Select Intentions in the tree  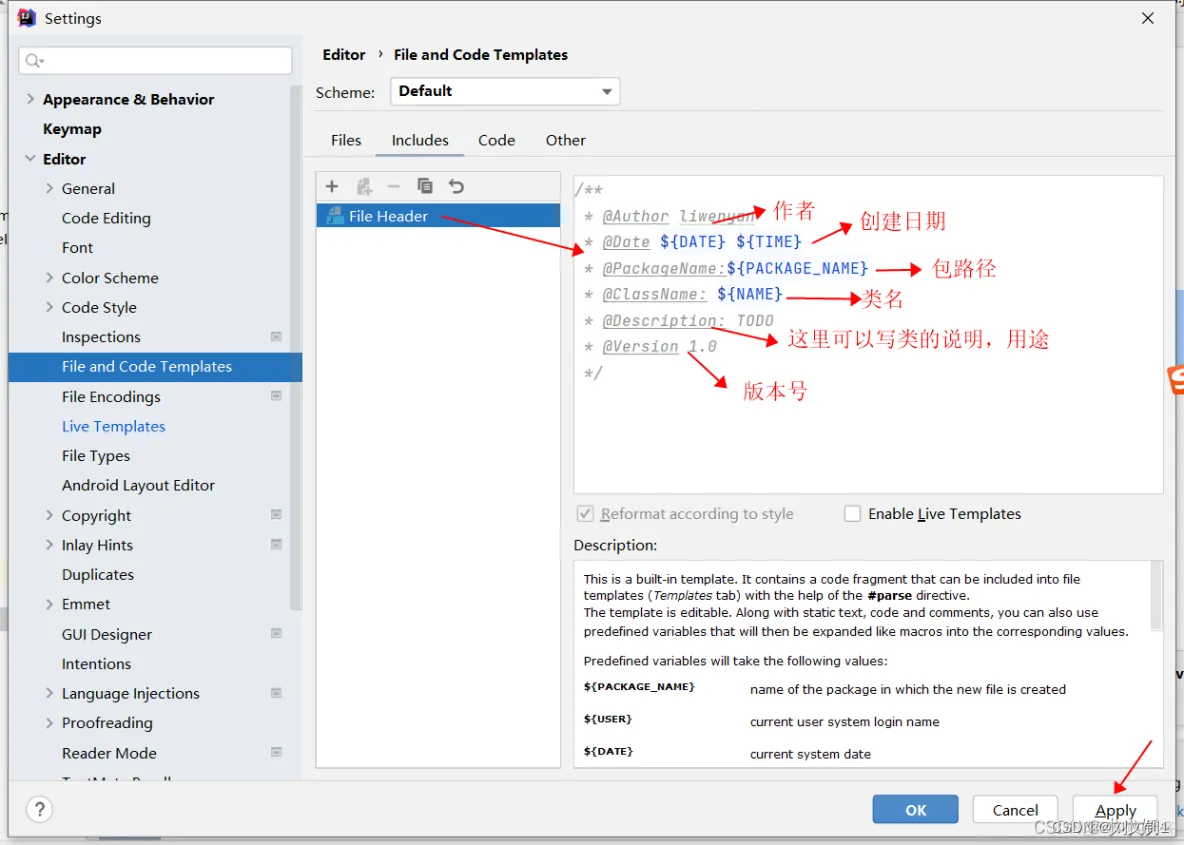(96, 664)
